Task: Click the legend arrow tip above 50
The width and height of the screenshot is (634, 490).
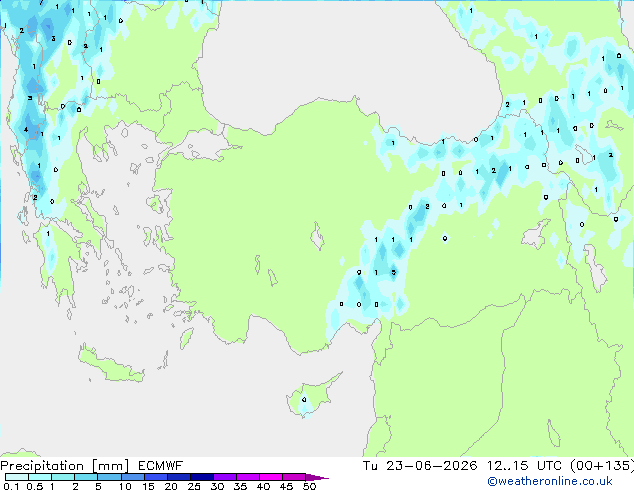Action: 317,477
